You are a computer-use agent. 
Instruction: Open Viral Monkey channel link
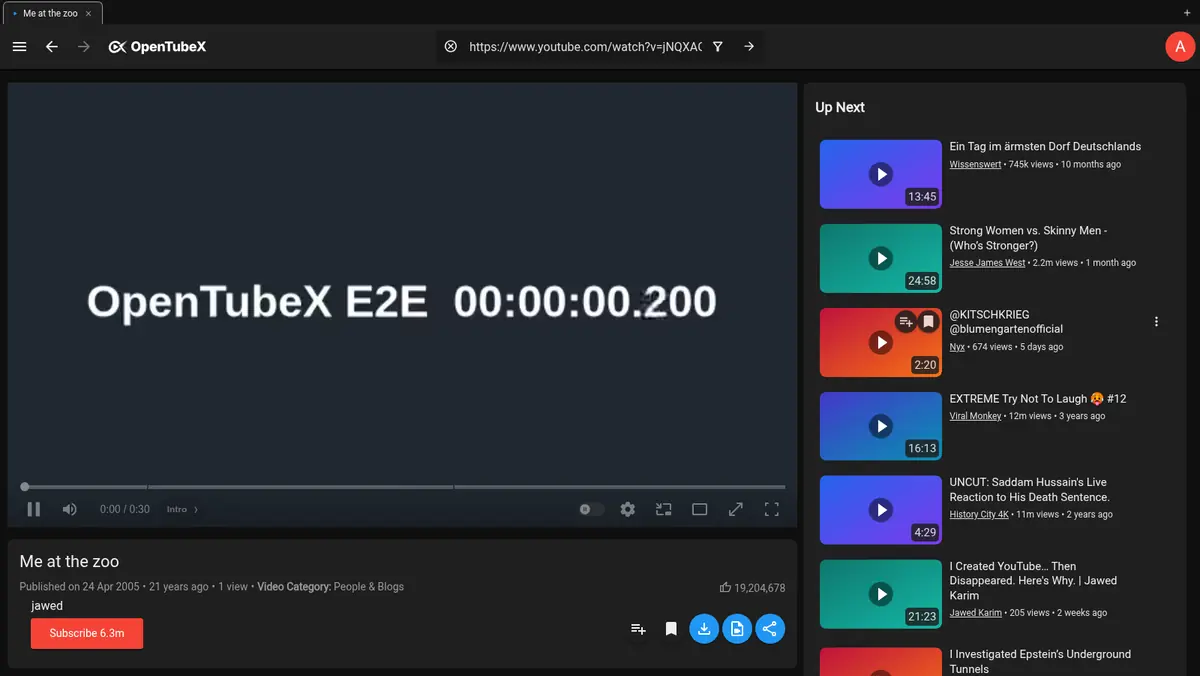[975, 416]
